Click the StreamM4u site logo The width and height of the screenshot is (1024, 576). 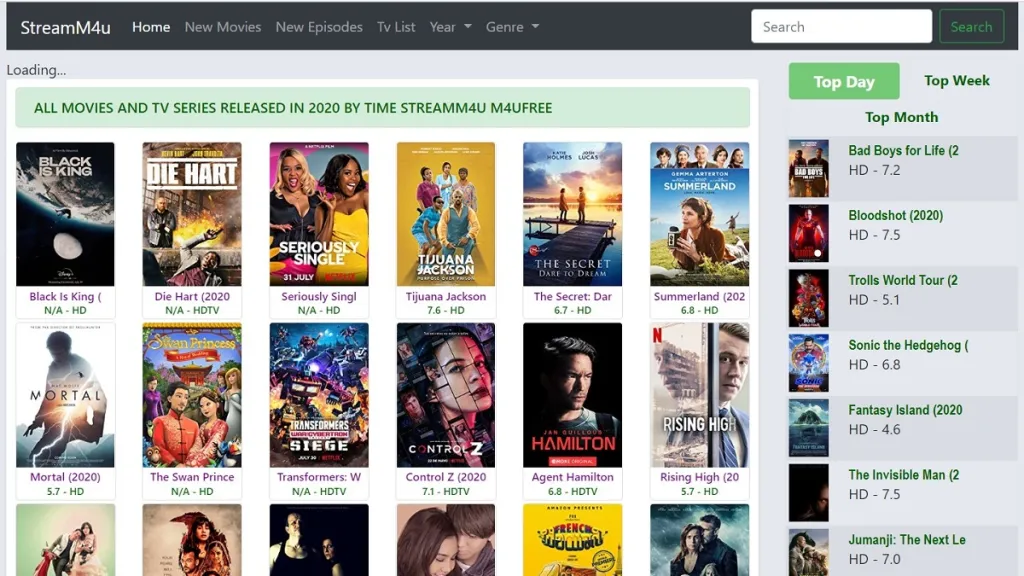click(65, 27)
